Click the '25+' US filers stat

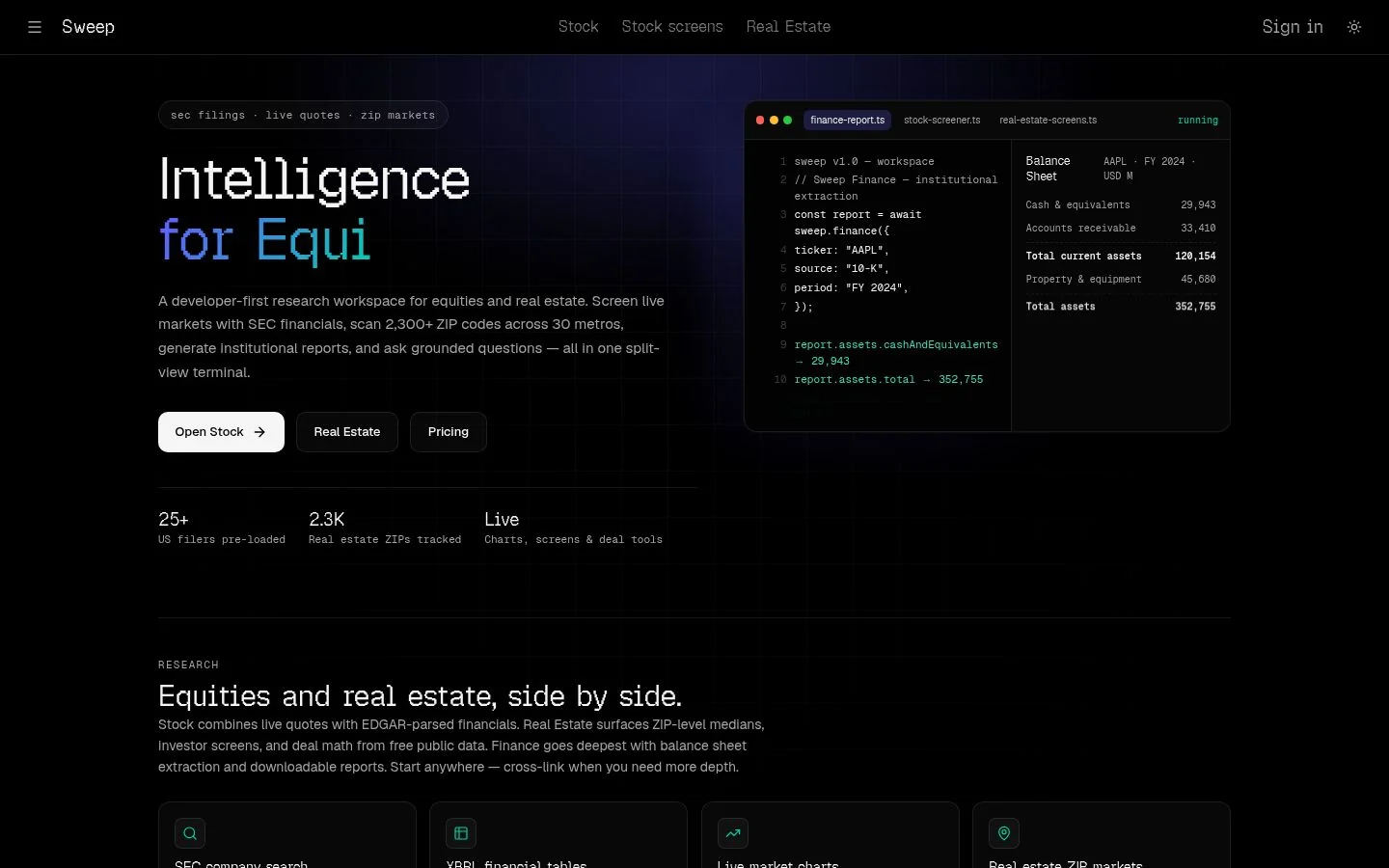[222, 529]
